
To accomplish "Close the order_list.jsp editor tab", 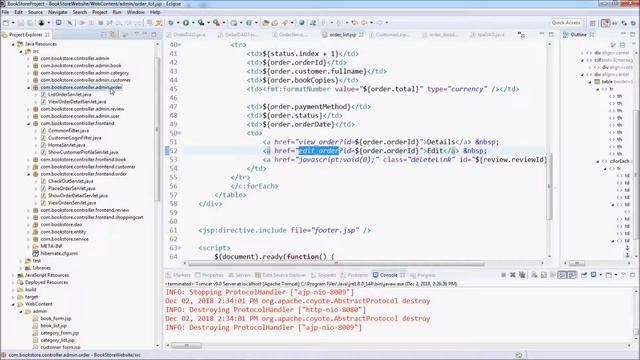I will [x=361, y=35].
